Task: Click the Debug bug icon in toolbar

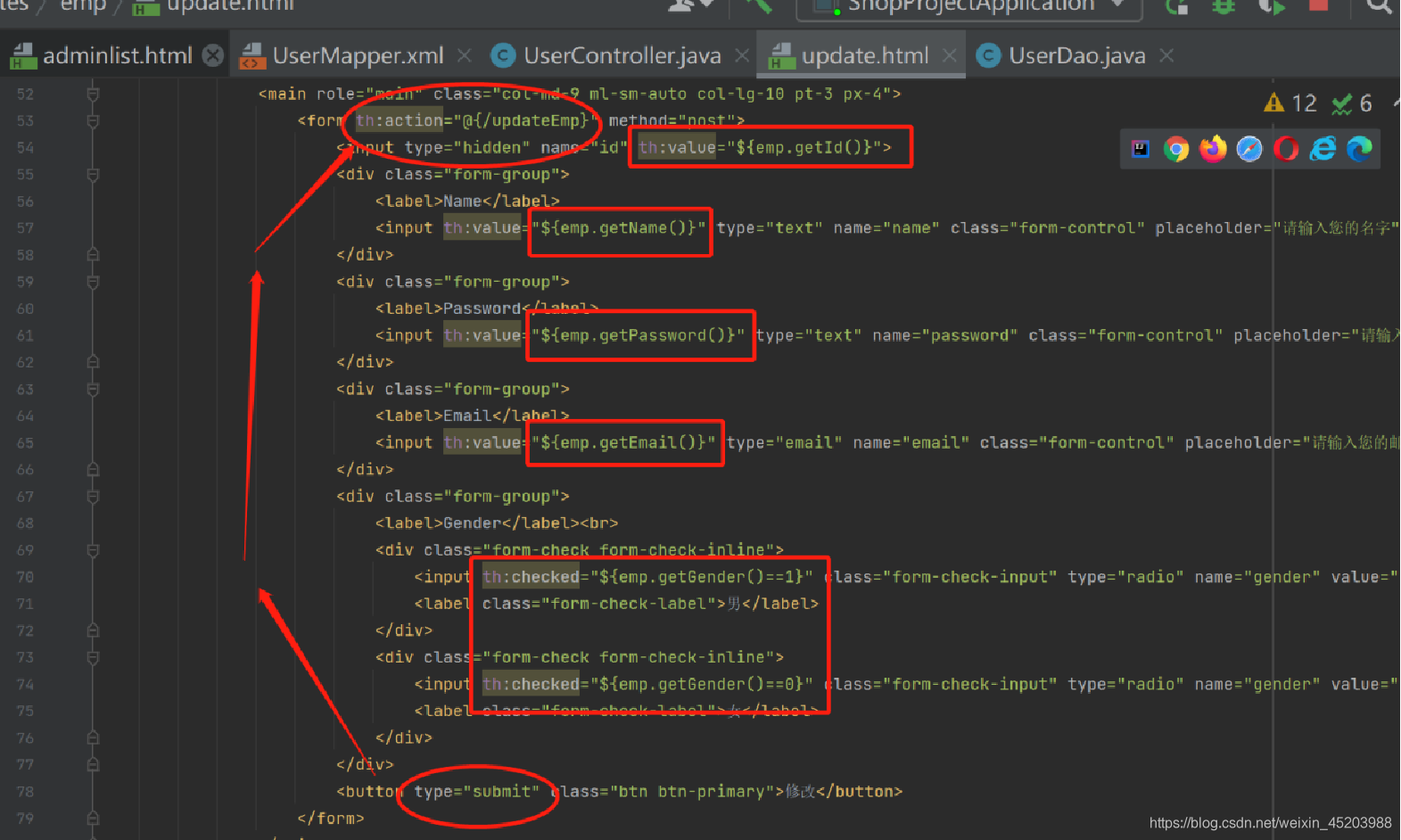Action: (1224, 5)
